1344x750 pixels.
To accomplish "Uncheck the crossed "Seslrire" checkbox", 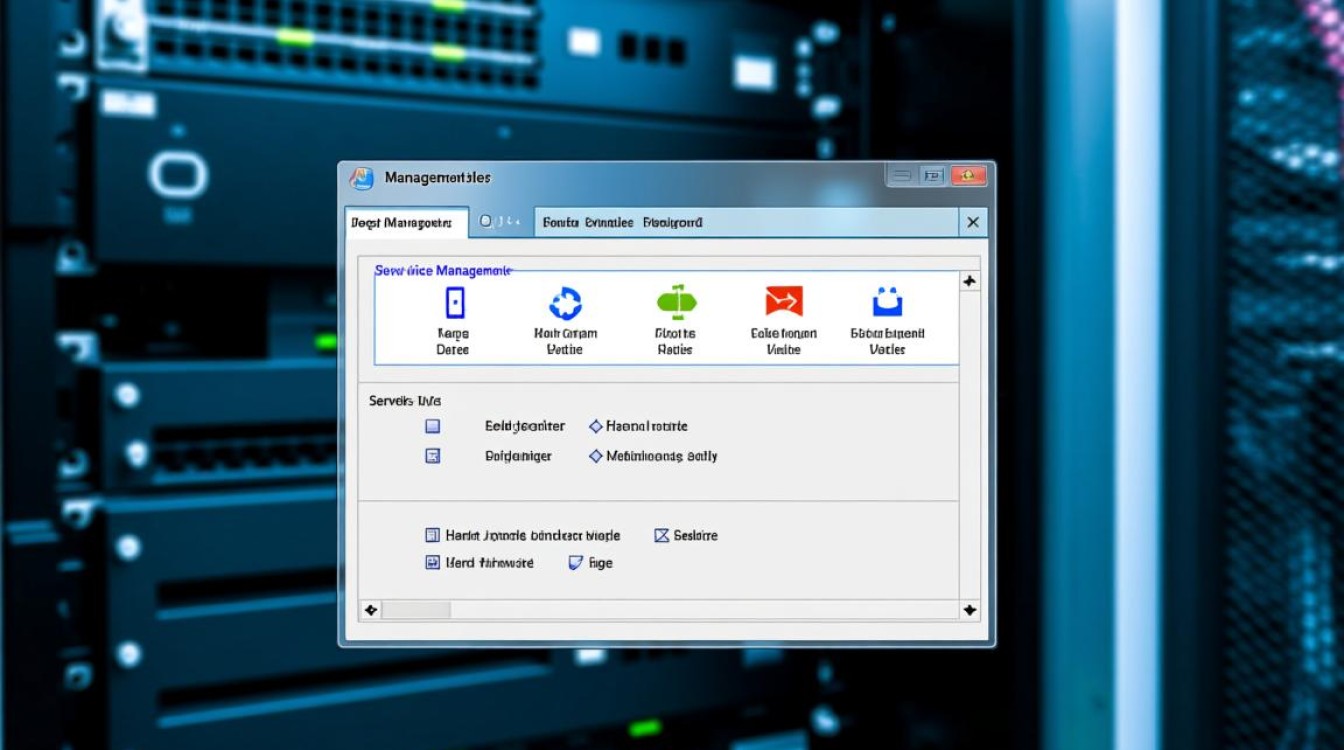I will [x=661, y=535].
